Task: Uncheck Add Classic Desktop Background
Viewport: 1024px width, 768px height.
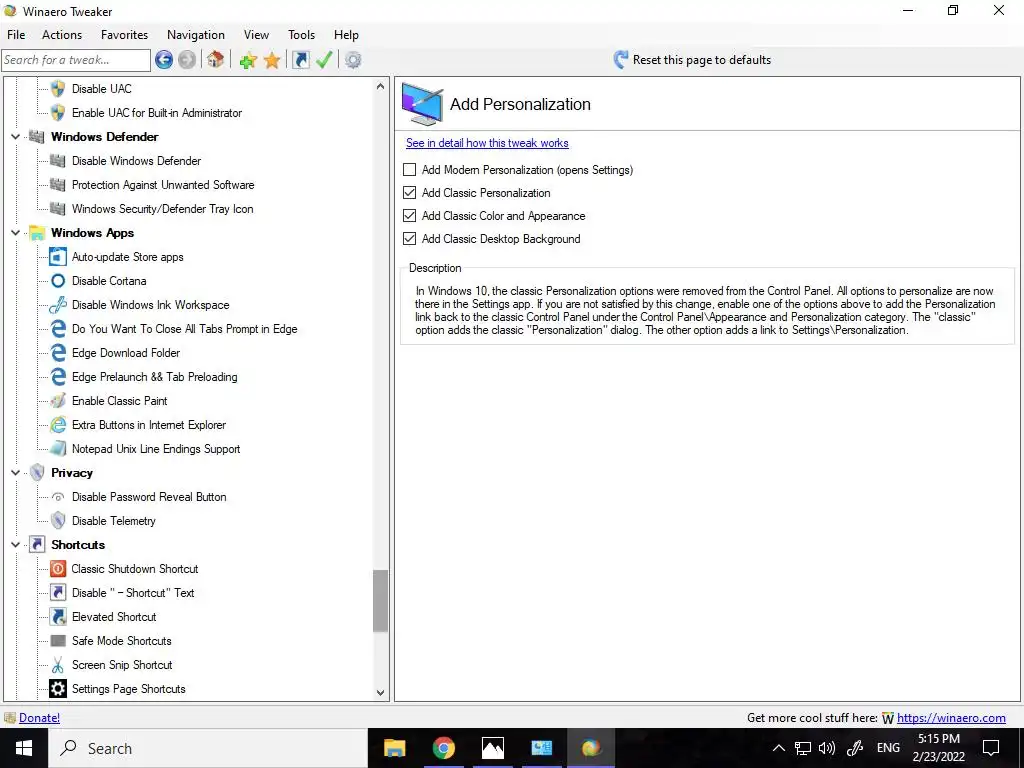Action: 409,238
